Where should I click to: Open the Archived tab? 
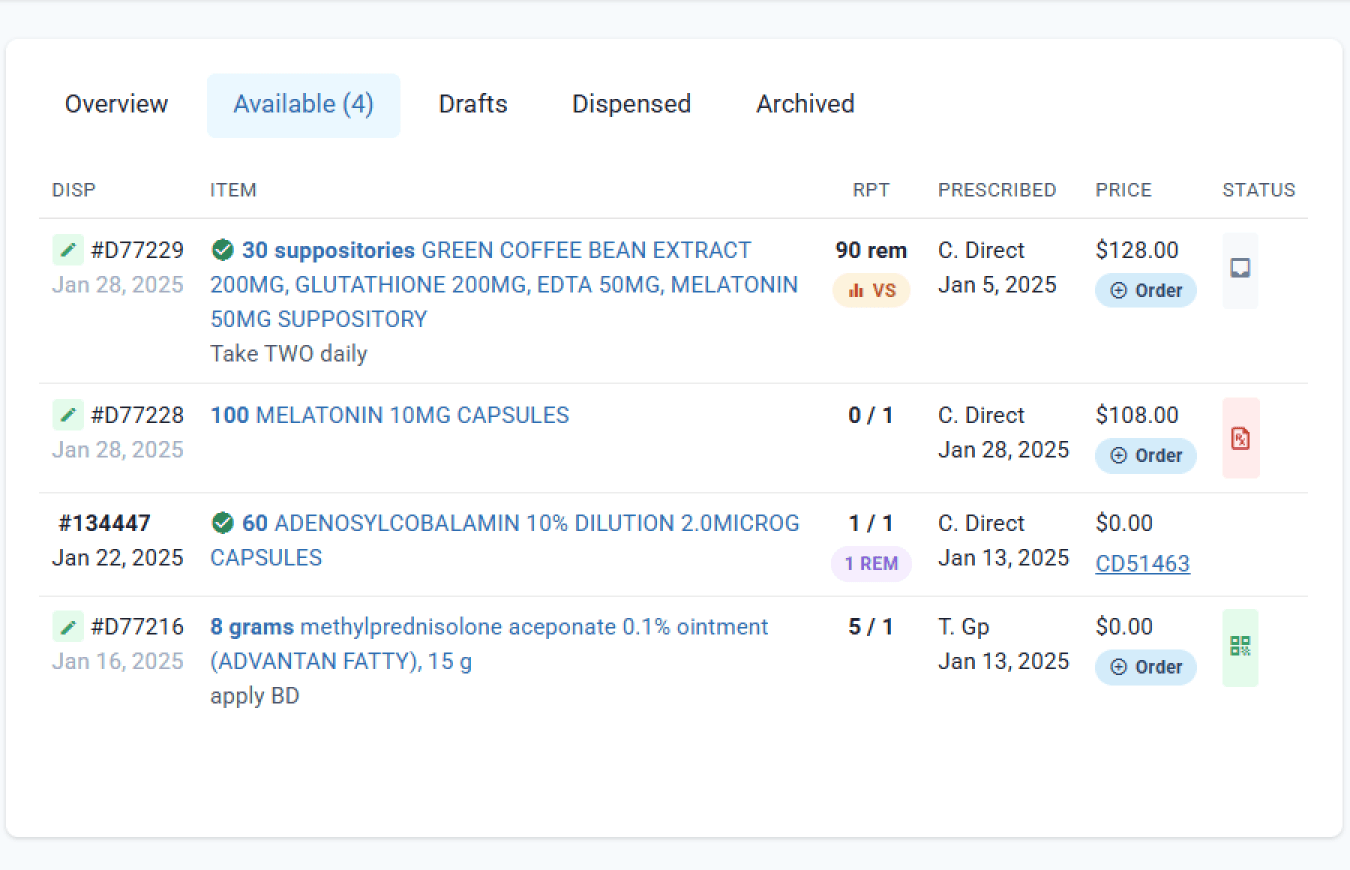(x=805, y=104)
